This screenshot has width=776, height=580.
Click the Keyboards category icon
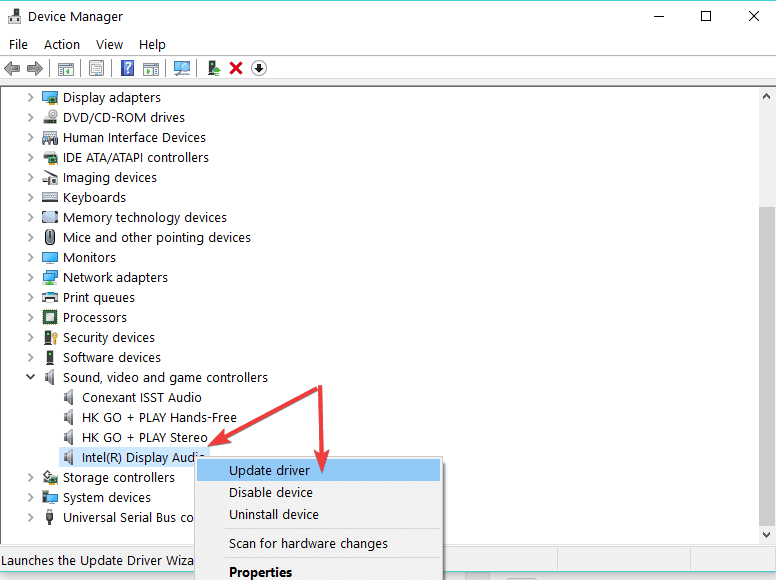(49, 197)
